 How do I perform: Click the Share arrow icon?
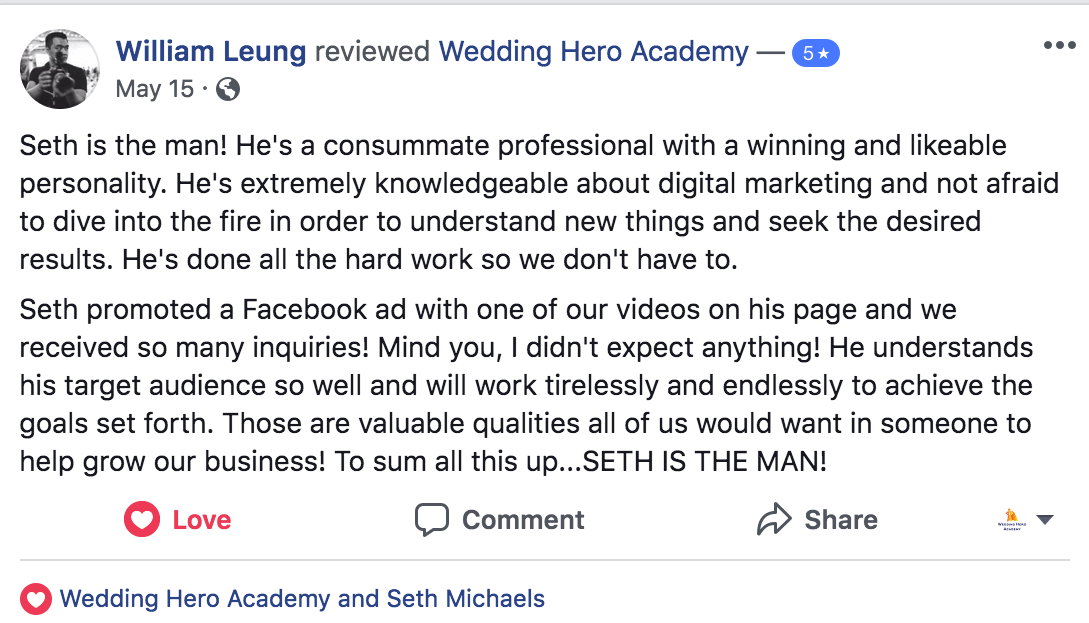tap(774, 520)
